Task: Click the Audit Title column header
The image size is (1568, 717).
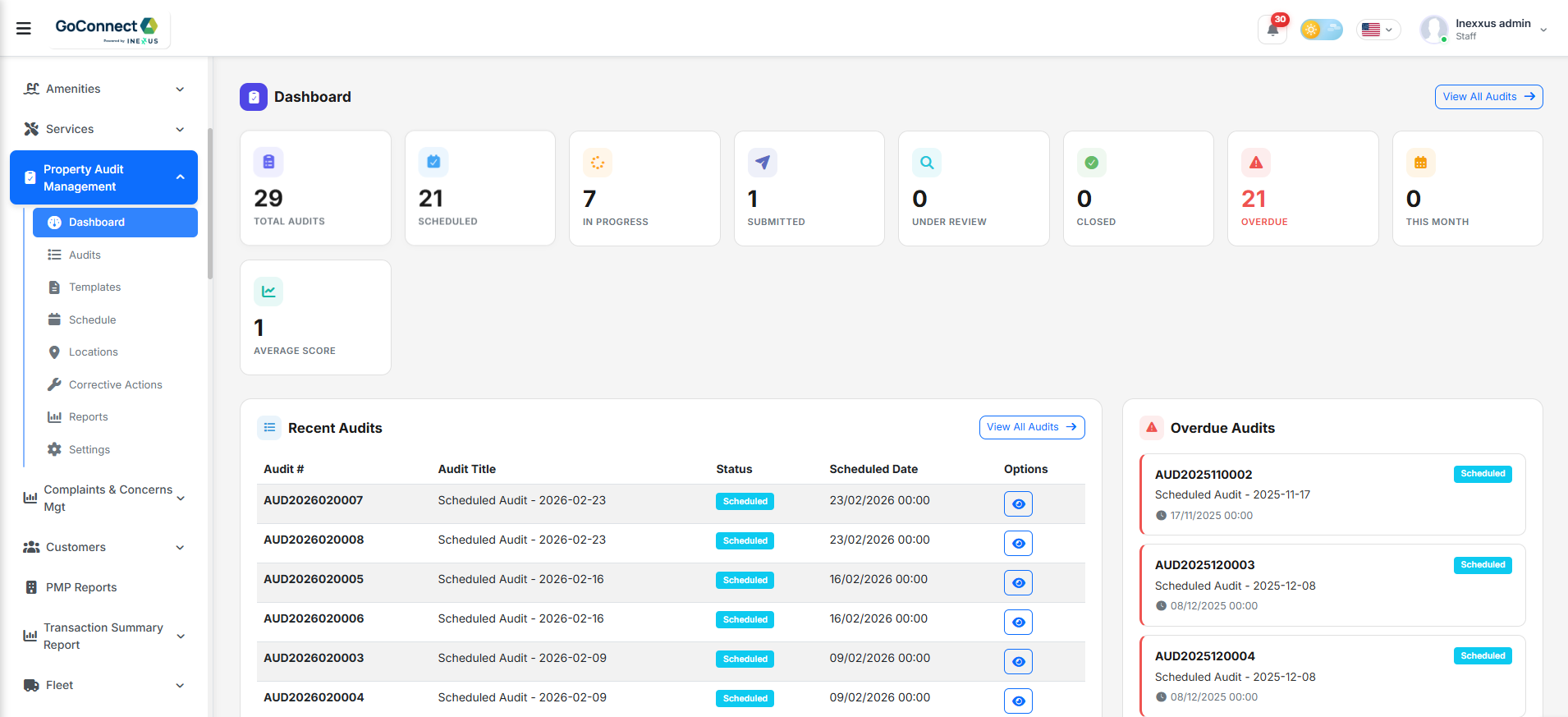Action: click(467, 469)
